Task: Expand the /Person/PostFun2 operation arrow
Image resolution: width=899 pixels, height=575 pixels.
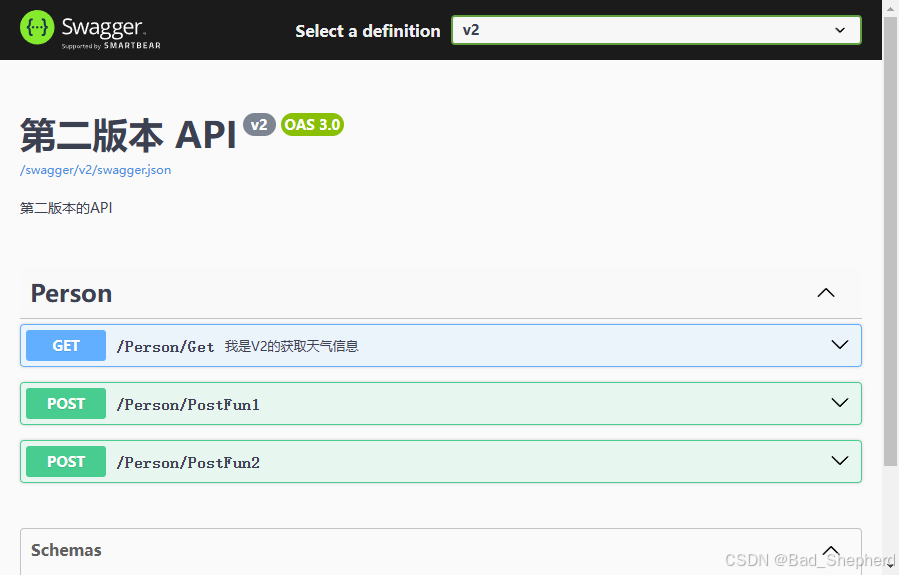Action: click(x=839, y=460)
